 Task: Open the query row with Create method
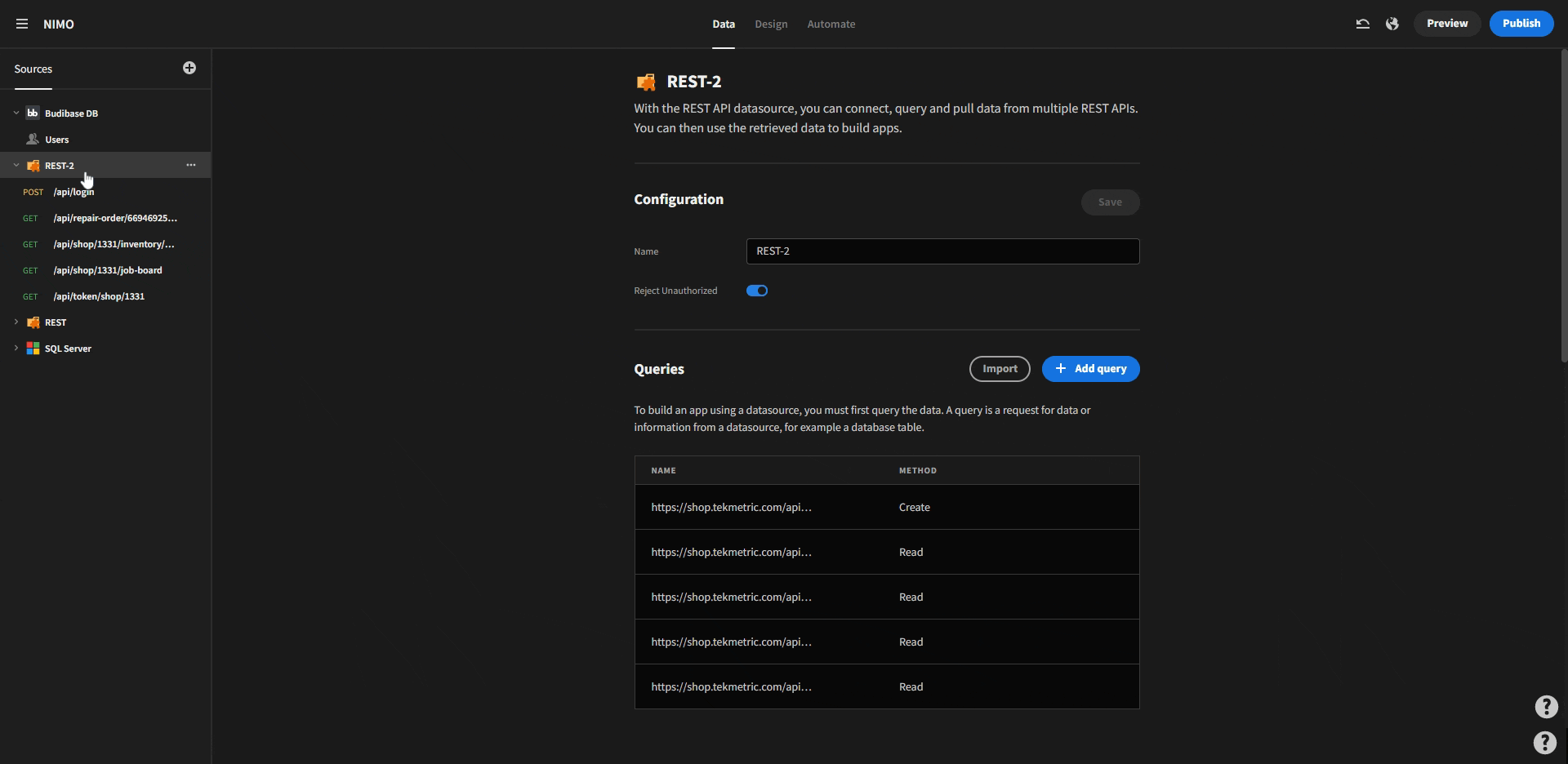tap(886, 507)
